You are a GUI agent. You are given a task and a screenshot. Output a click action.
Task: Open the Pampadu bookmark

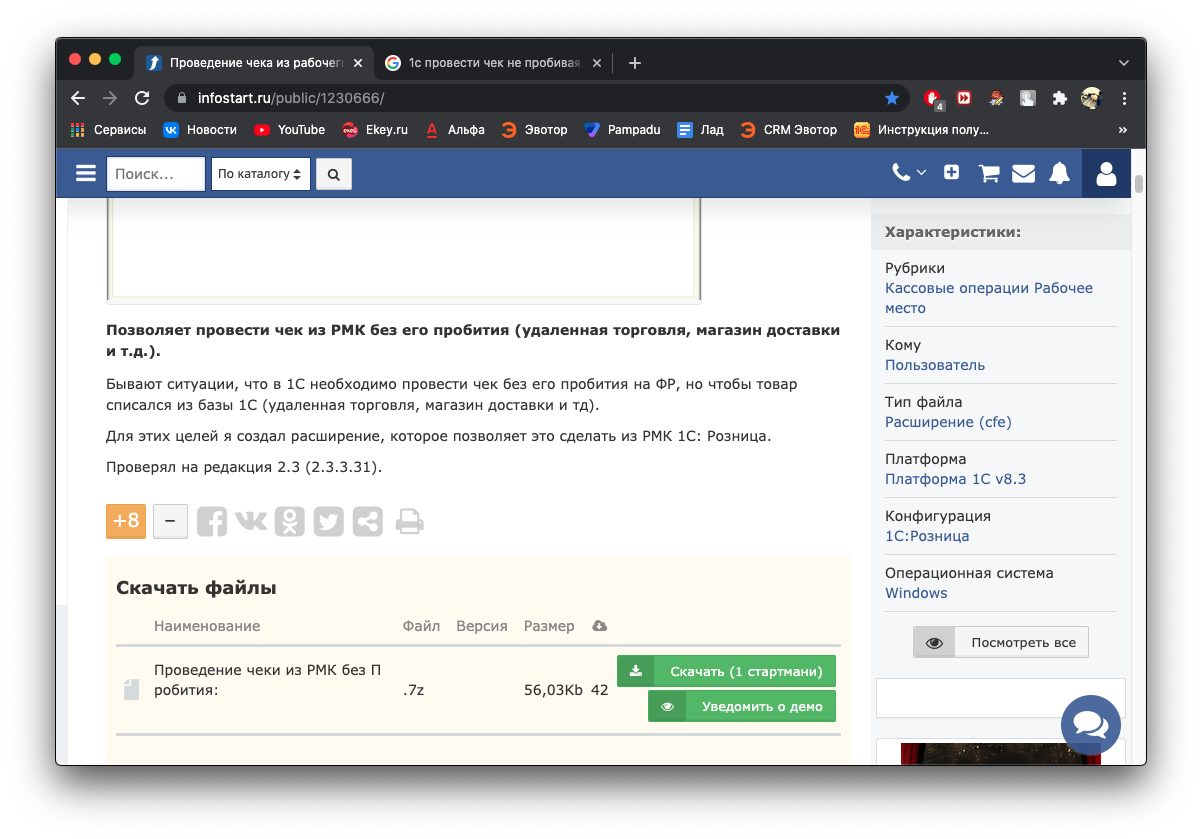pyautogui.click(x=622, y=129)
